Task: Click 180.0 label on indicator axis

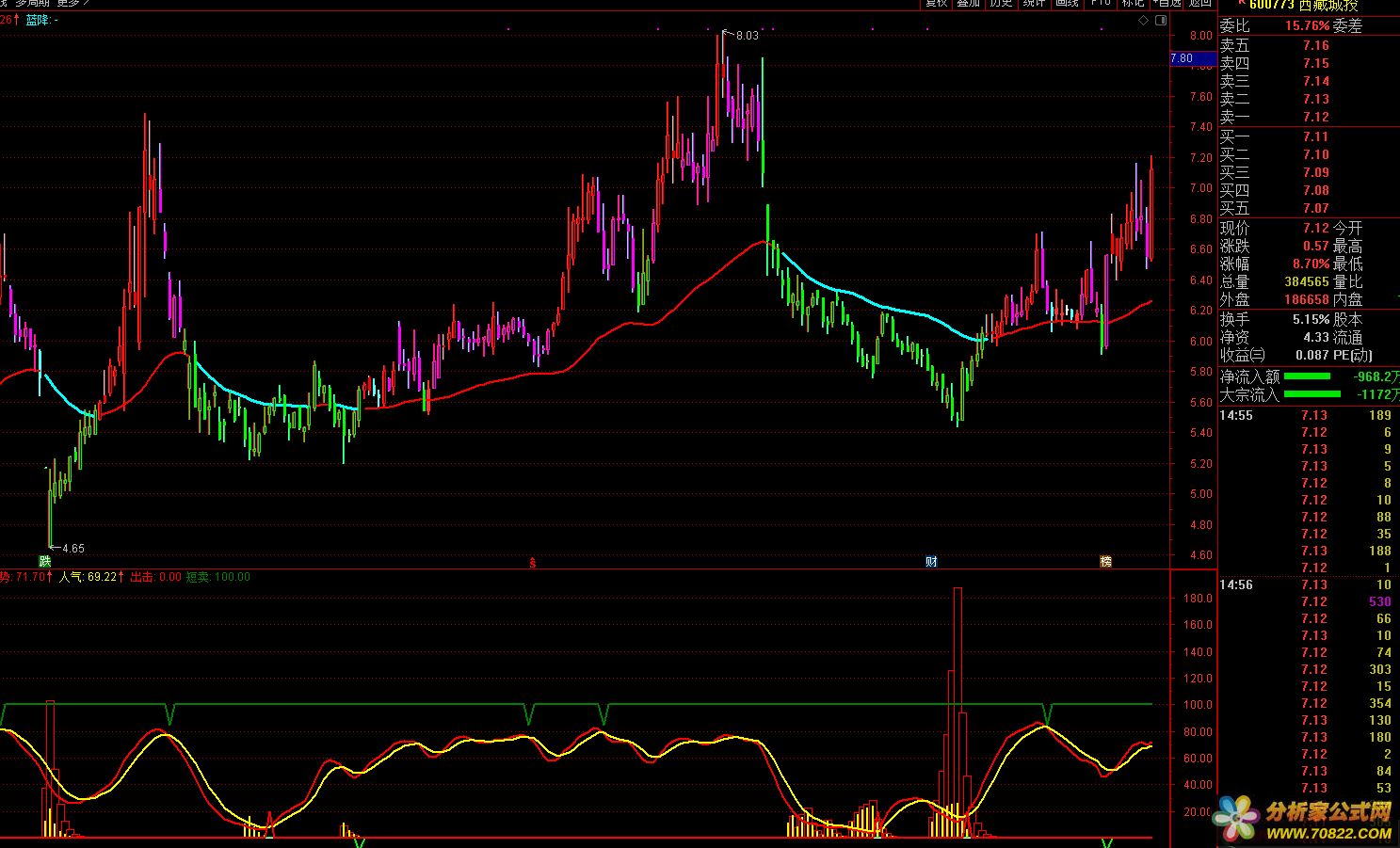Action: 1197,598
